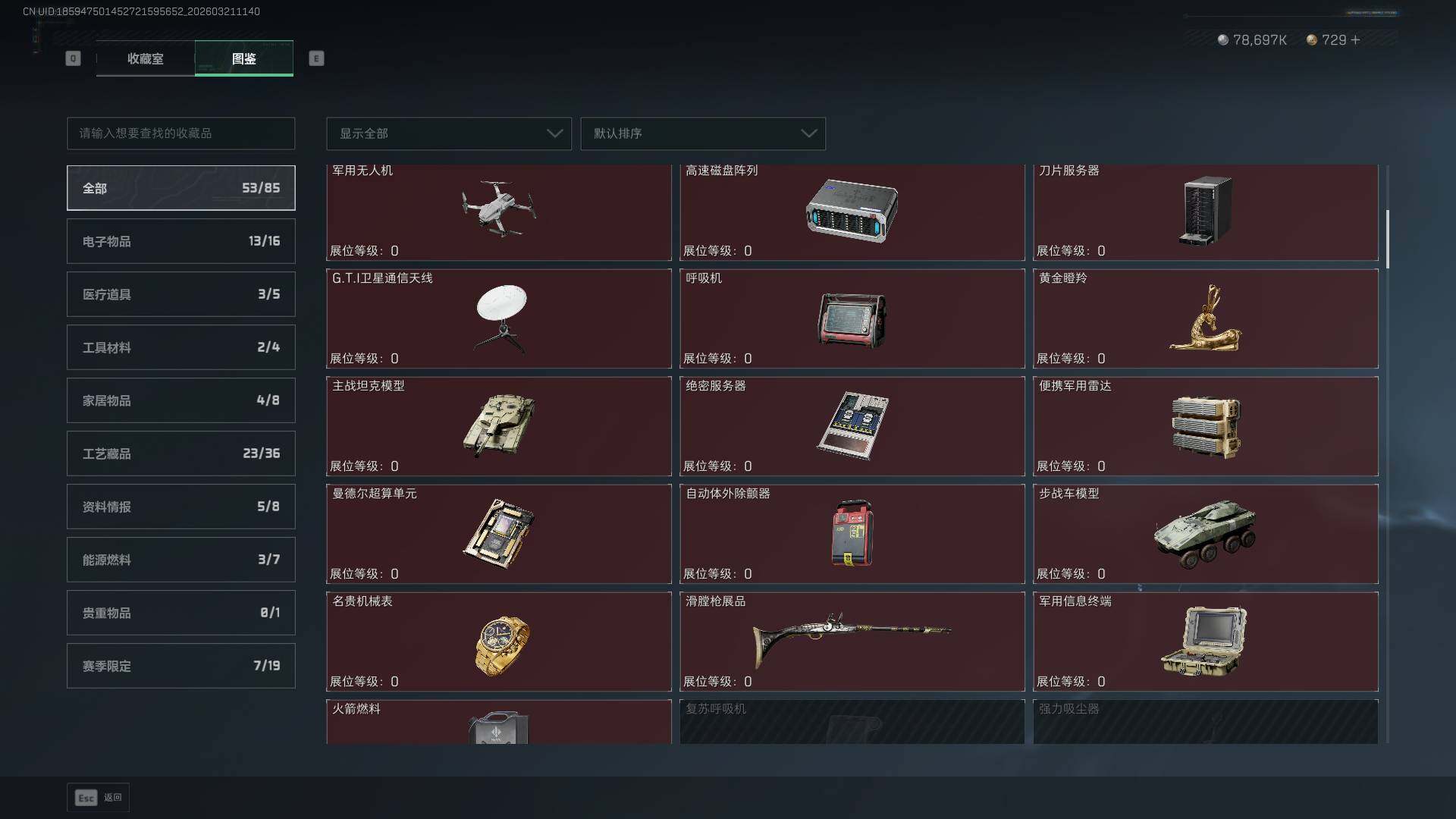Select the 军用信息终端 terminal thumbnail

[x=1205, y=641]
